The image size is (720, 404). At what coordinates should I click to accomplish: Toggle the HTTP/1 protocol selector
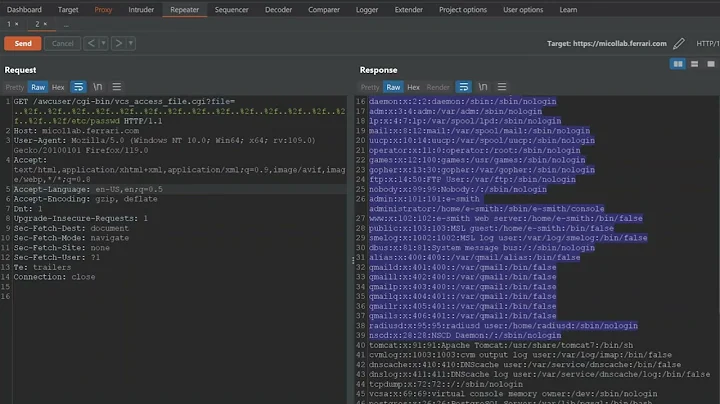click(x=708, y=44)
